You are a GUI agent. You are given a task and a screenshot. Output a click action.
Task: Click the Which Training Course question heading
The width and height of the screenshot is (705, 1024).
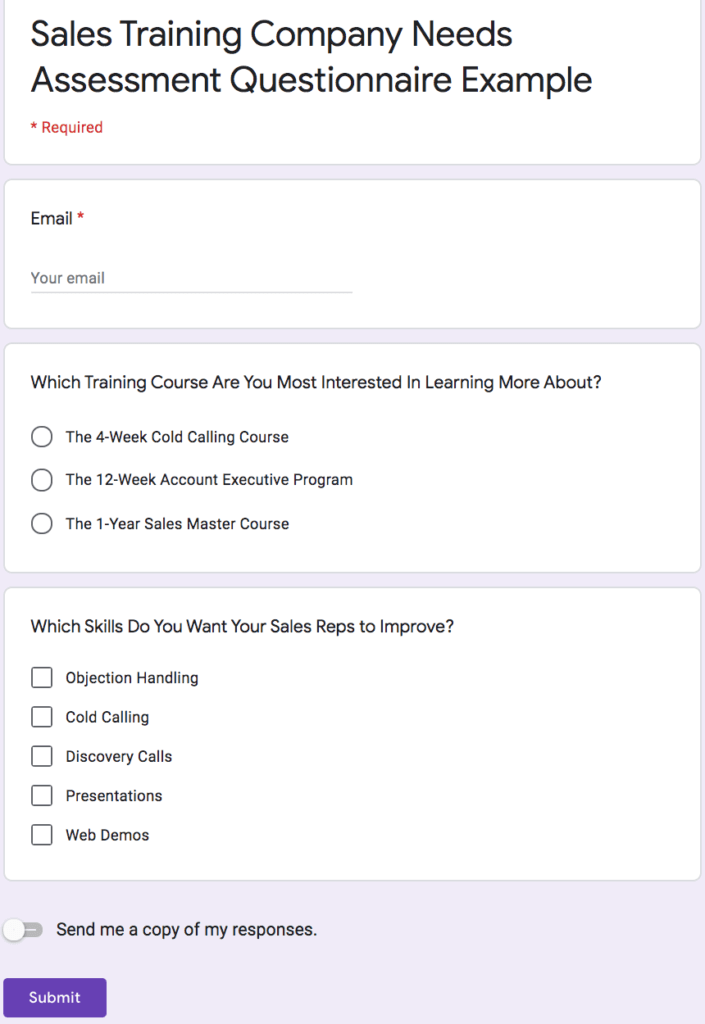pyautogui.click(x=316, y=382)
